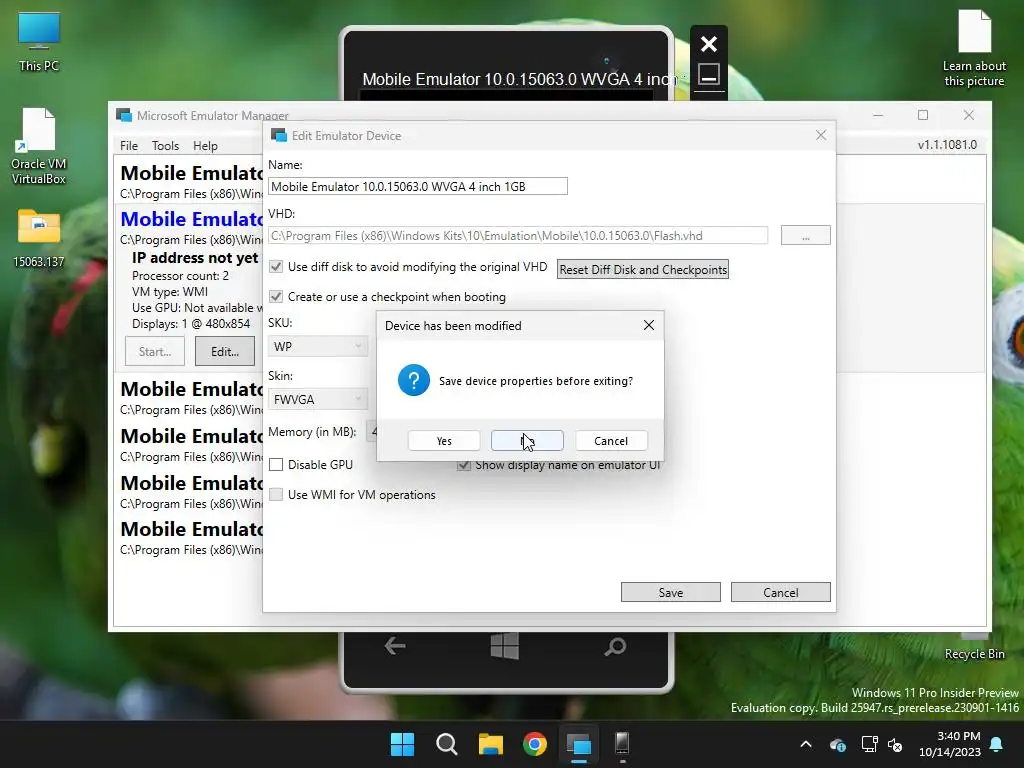Select the last Mobile Emulator entry in list
The width and height of the screenshot is (1024, 768).
click(191, 537)
